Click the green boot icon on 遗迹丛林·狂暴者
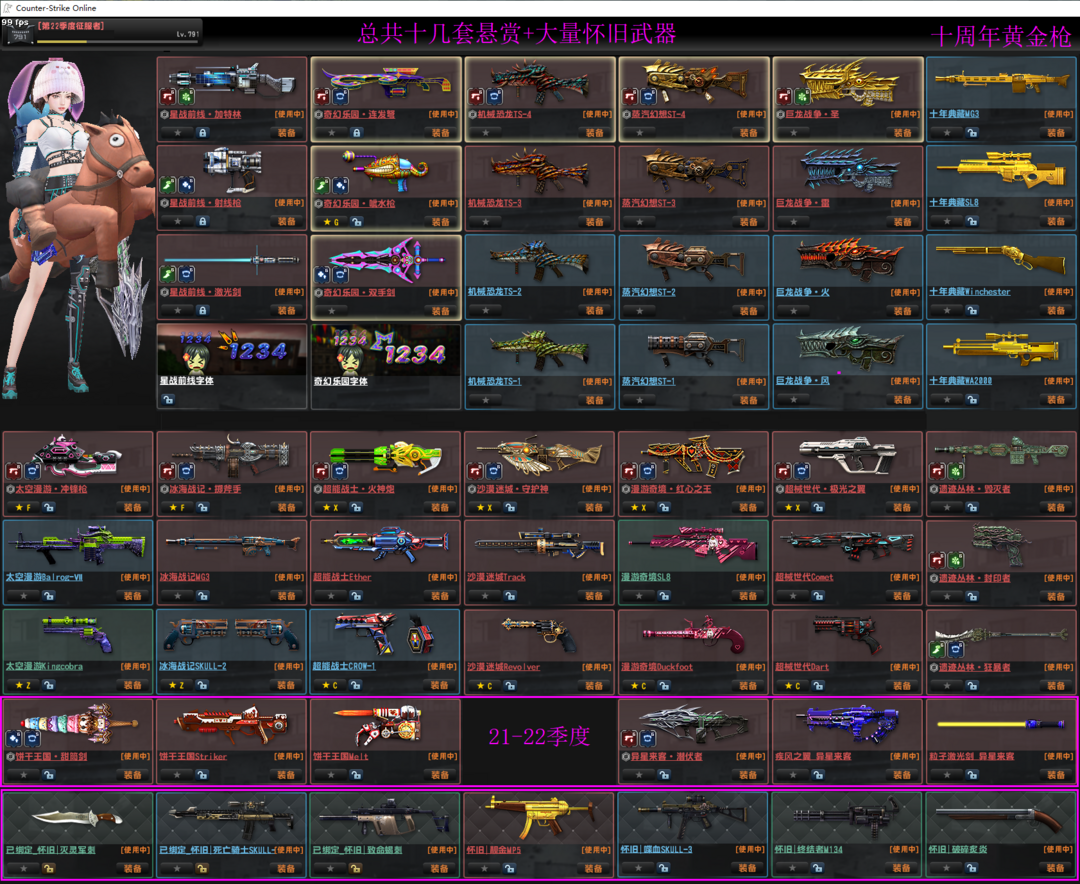 coord(937,648)
